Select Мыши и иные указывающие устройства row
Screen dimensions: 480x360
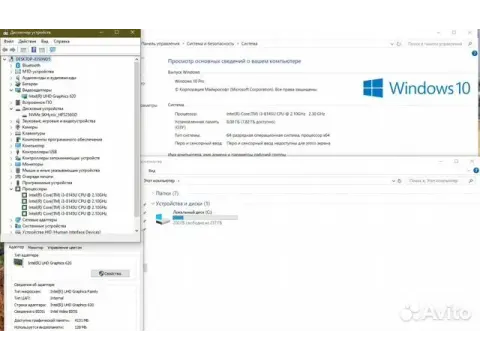pyautogui.click(x=61, y=170)
